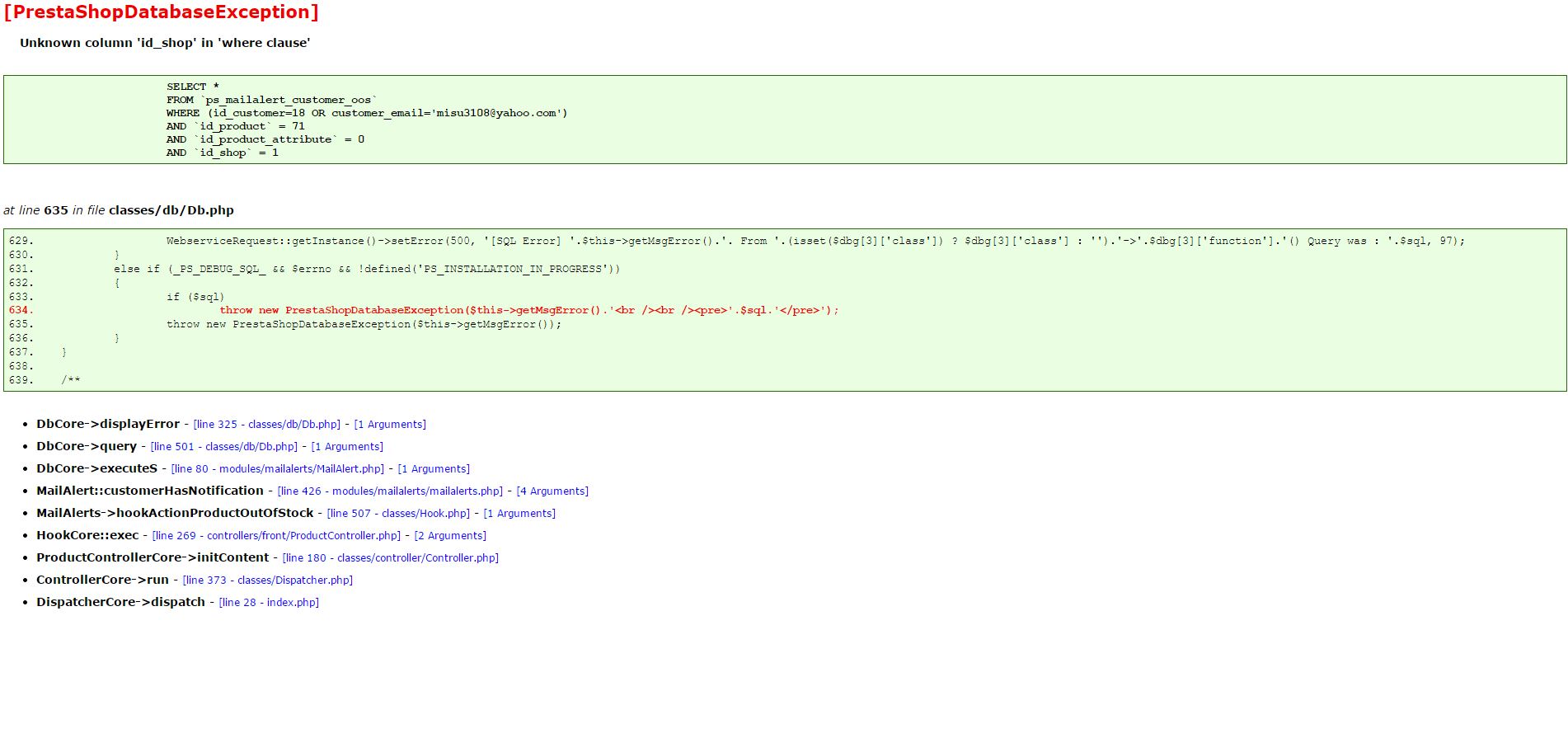Image resolution: width=1568 pixels, height=738 pixels.
Task: Open the line 373 classes/Dispatcher.php link
Action: (x=267, y=581)
